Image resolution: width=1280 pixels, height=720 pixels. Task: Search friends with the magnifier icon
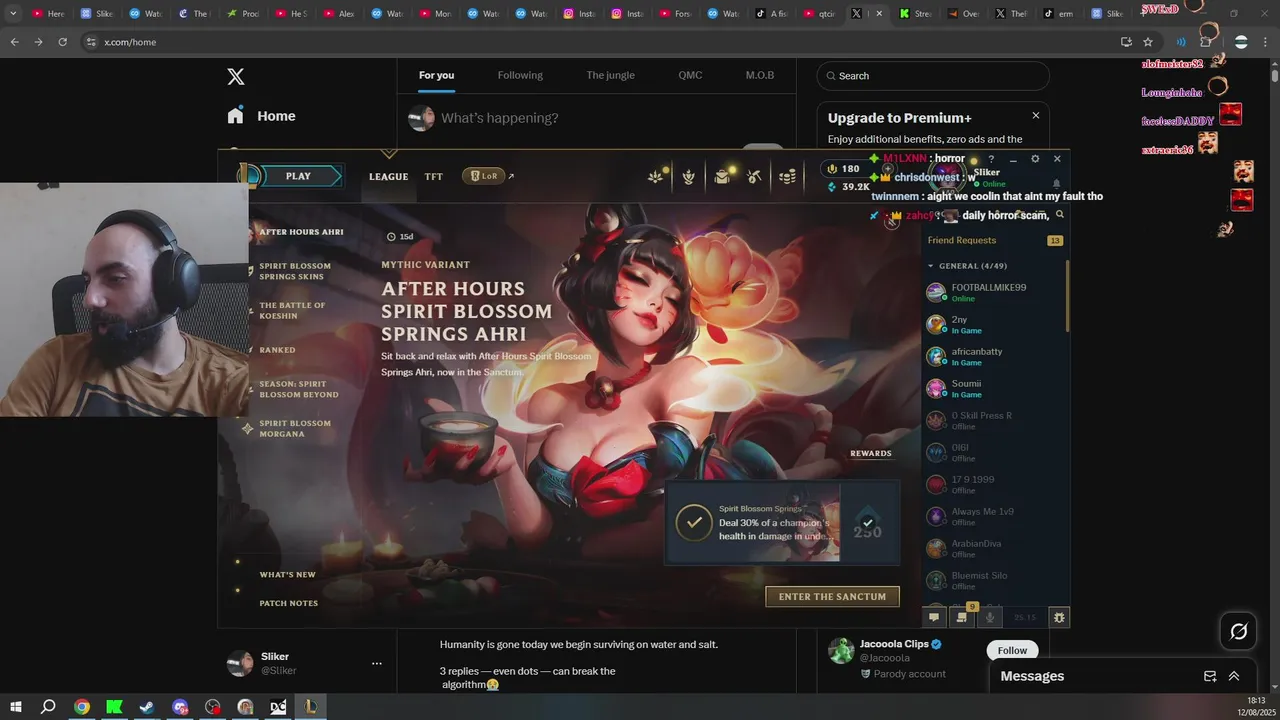[x=1060, y=215]
